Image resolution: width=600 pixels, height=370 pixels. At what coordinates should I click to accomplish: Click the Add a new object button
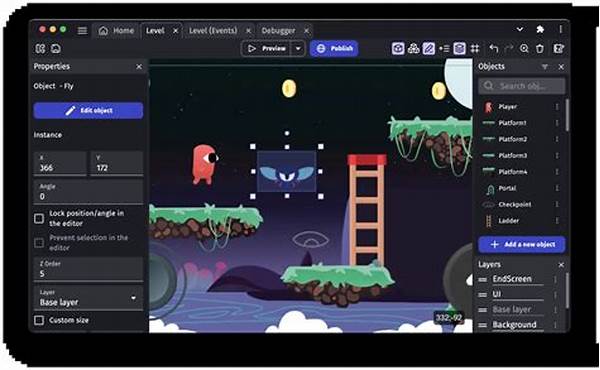tap(522, 244)
